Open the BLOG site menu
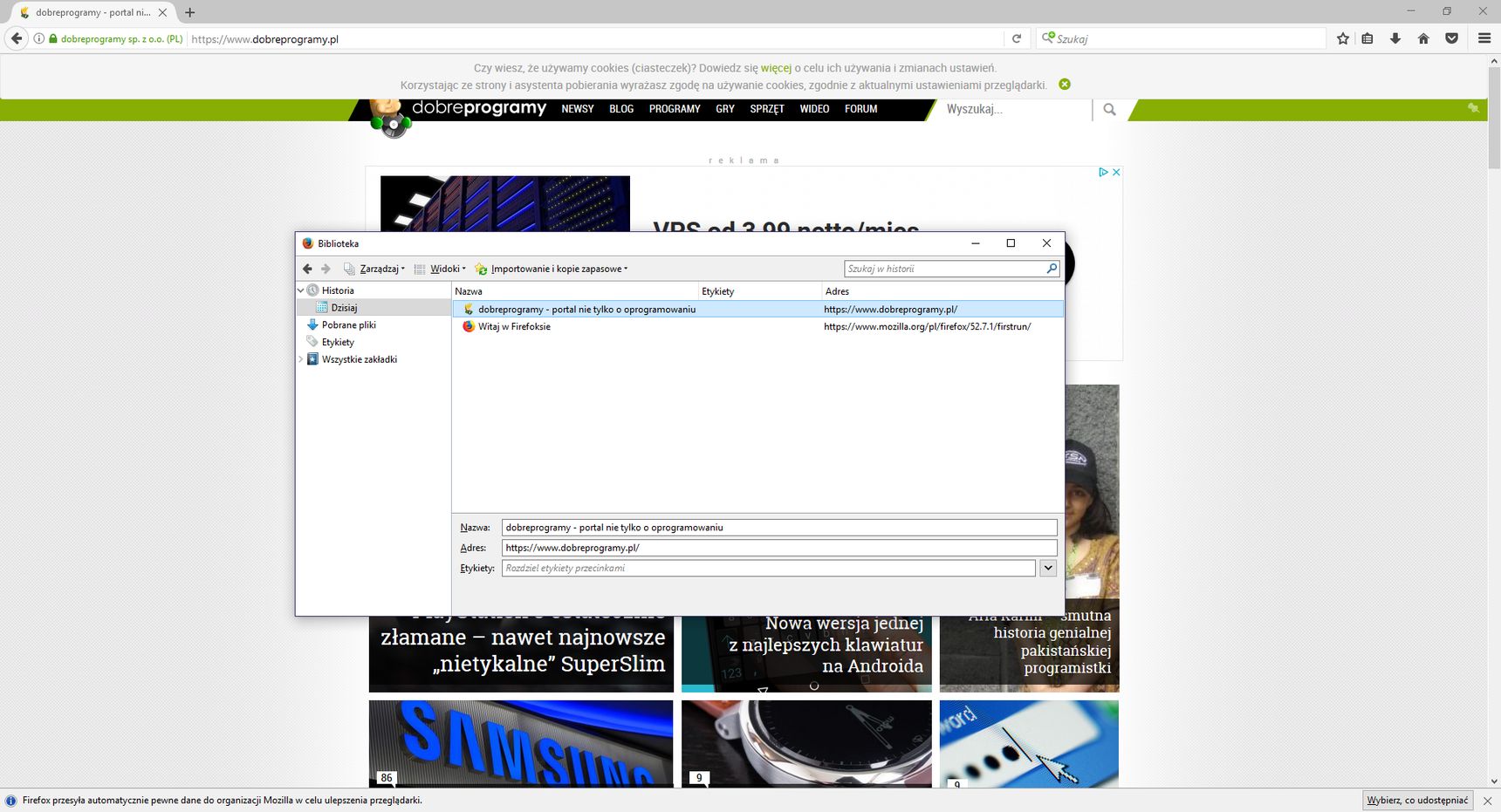Viewport: 1501px width, 812px height. (621, 109)
